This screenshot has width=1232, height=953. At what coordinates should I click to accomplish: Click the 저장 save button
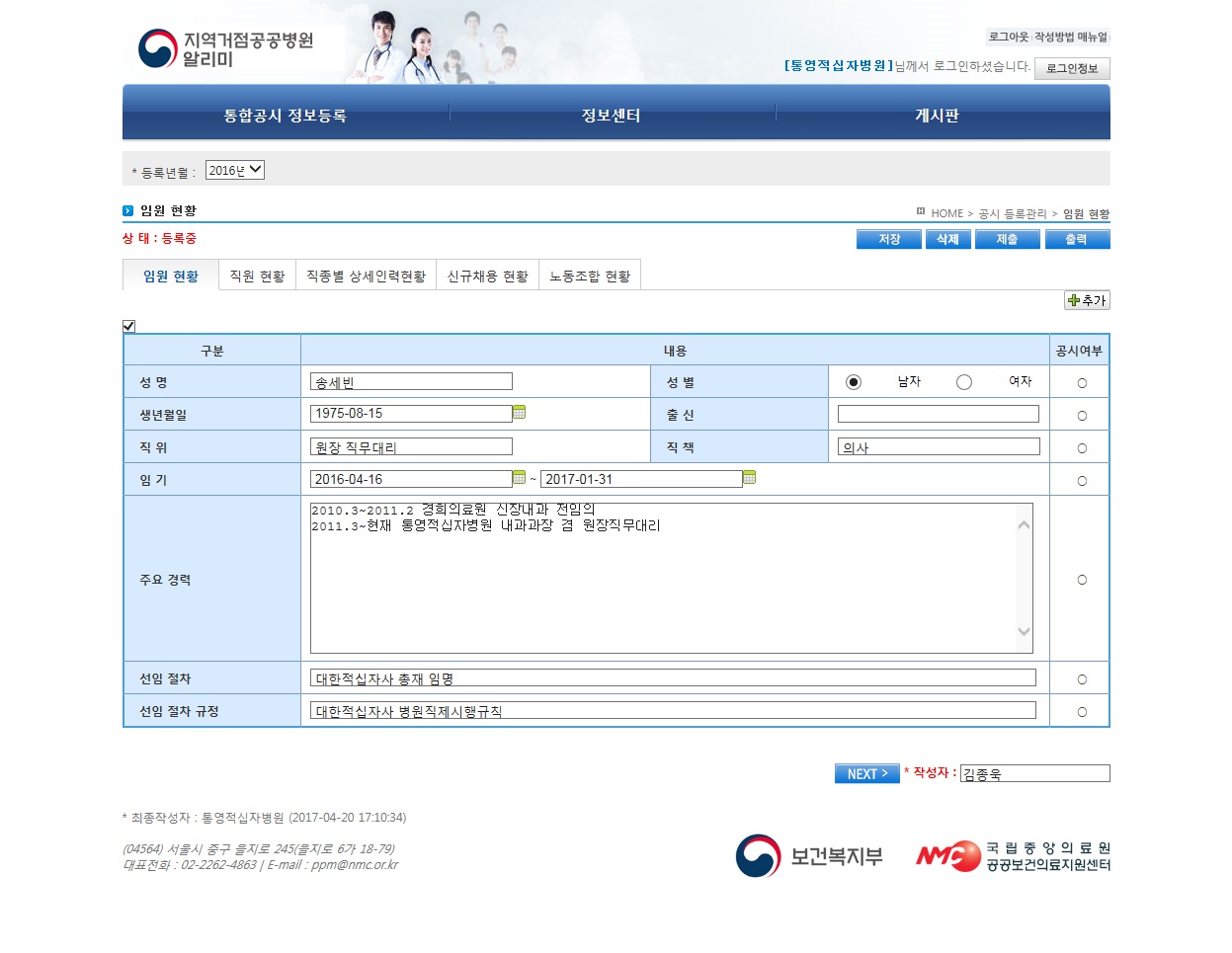[x=888, y=239]
